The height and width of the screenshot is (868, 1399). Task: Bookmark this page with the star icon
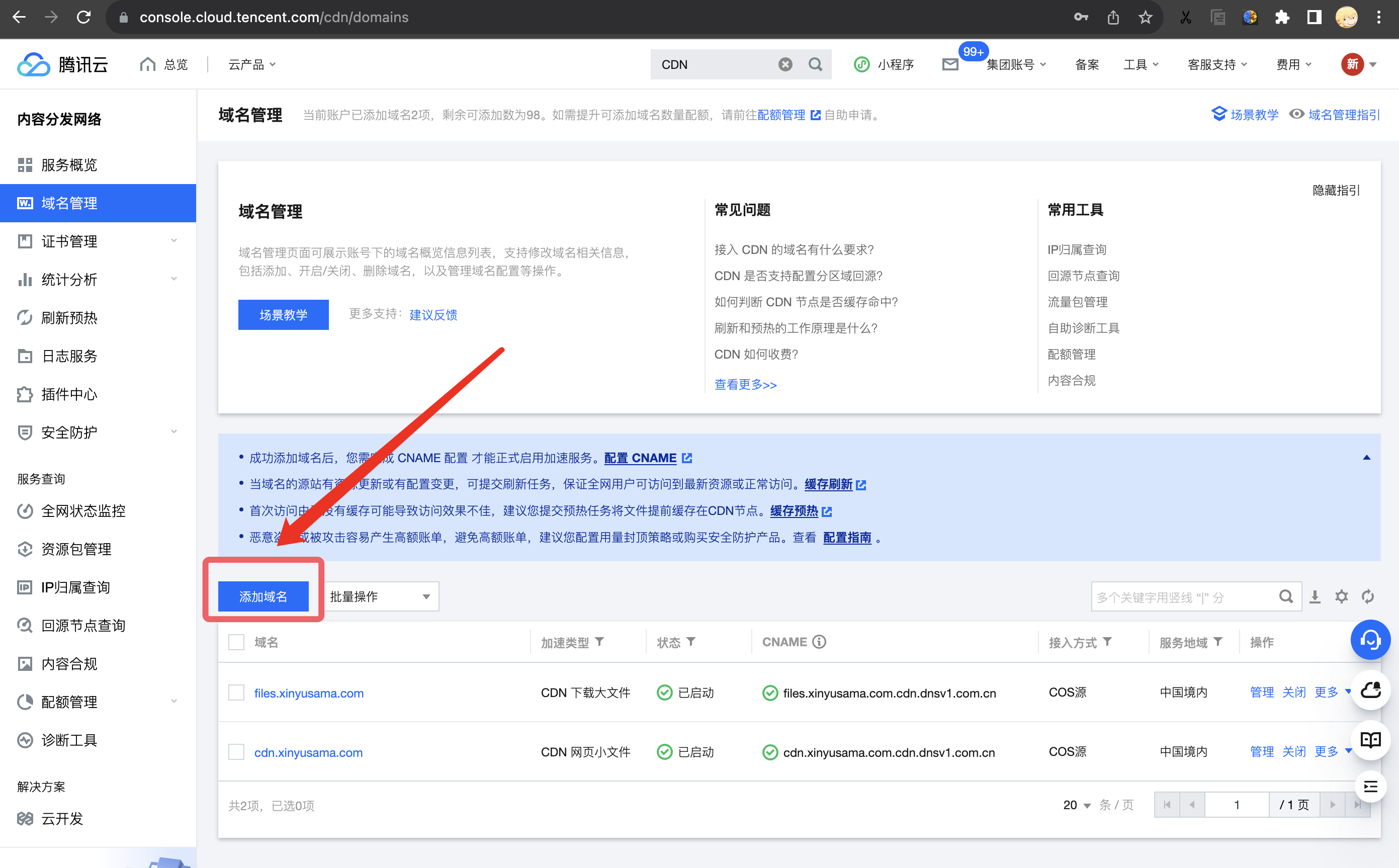pyautogui.click(x=1145, y=17)
